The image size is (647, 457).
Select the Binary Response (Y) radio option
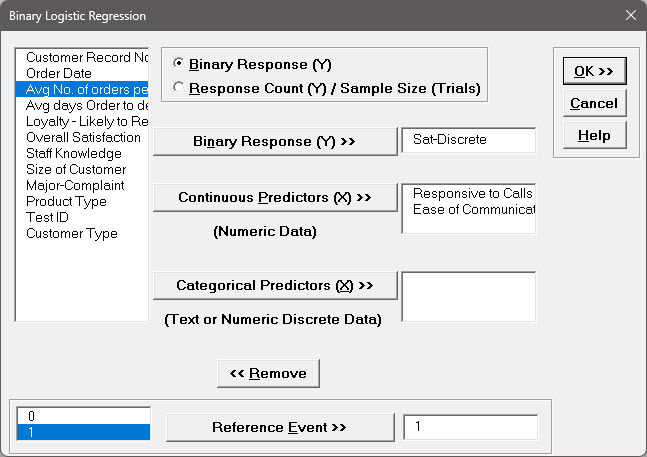pyautogui.click(x=179, y=65)
